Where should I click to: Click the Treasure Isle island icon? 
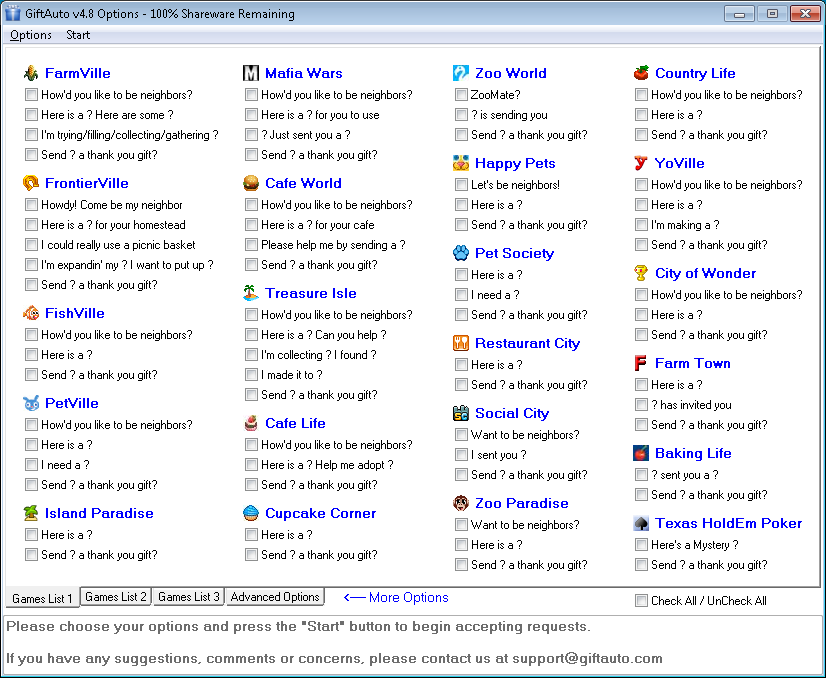click(251, 293)
